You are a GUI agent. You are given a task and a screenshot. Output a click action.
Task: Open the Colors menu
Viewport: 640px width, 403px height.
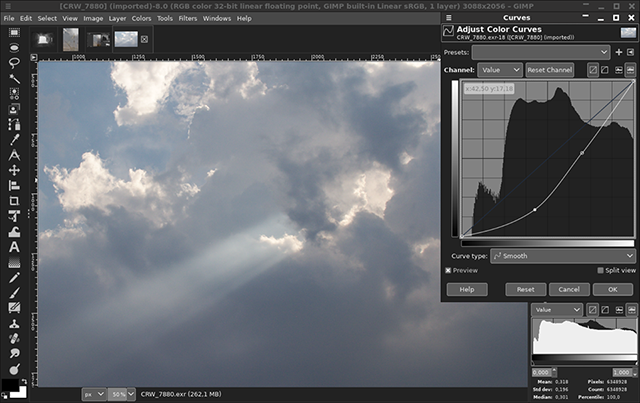click(x=141, y=18)
